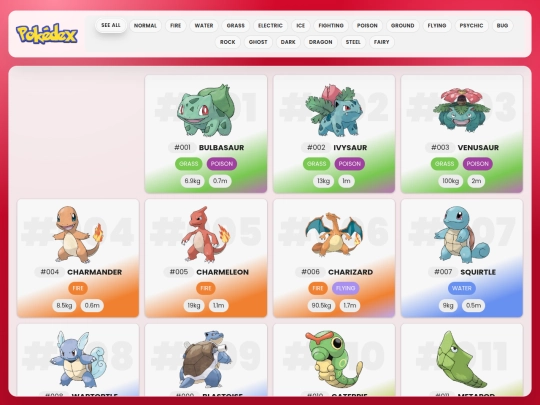The width and height of the screenshot is (540, 405).
Task: Click Charmeleon's Fire type badge
Action: pos(206,288)
